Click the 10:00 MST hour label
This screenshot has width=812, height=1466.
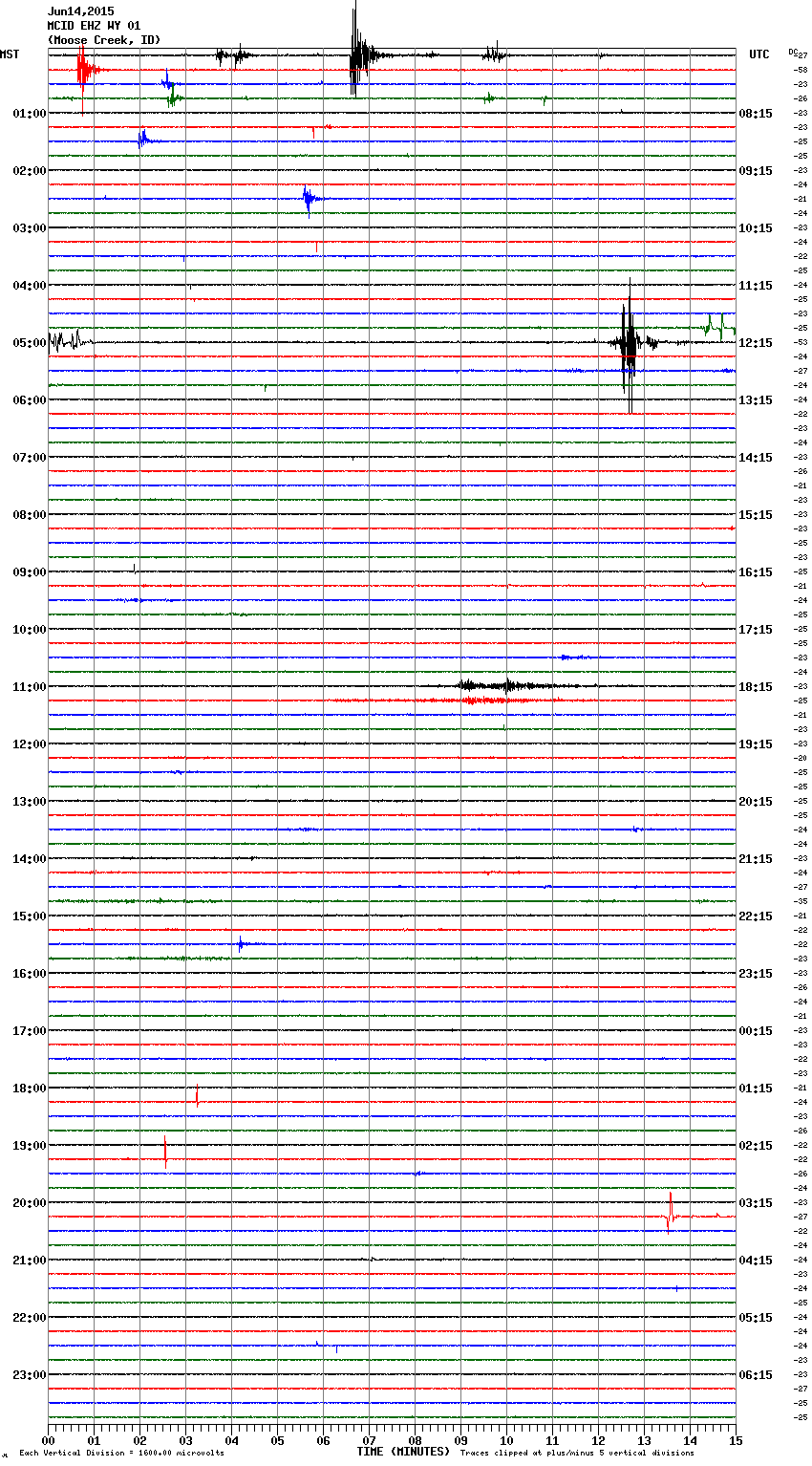(30, 630)
